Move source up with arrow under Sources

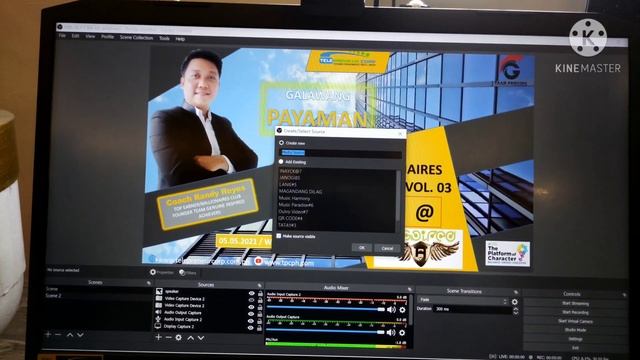coord(191,338)
